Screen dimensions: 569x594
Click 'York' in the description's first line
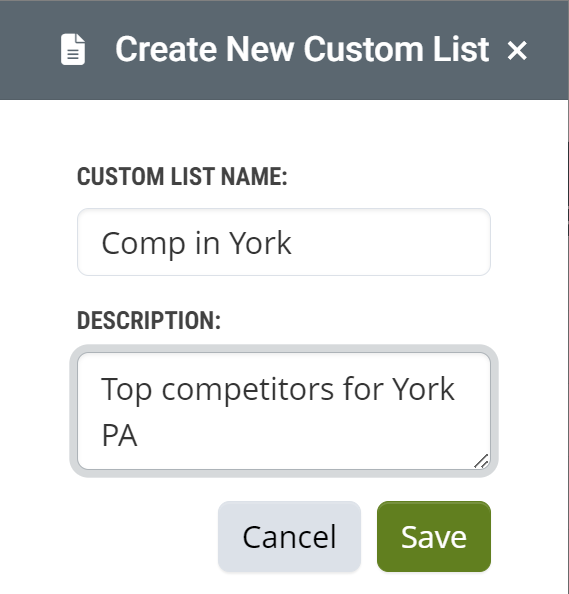pos(423,389)
